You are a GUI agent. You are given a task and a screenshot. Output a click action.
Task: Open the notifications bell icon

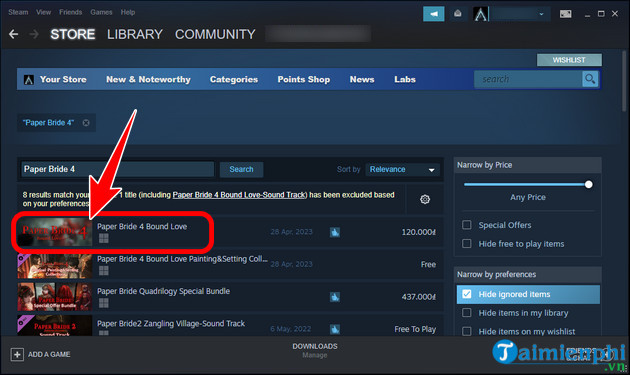458,14
